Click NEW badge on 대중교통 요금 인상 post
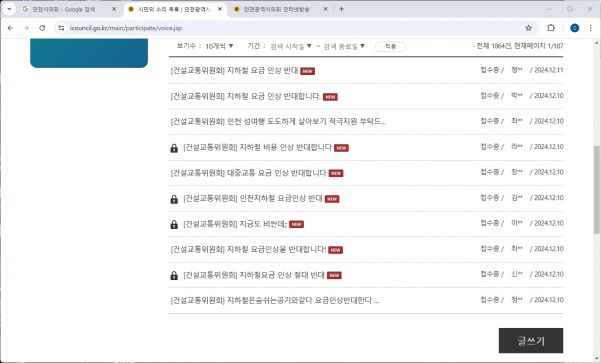The image size is (601, 363). pyautogui.click(x=336, y=173)
